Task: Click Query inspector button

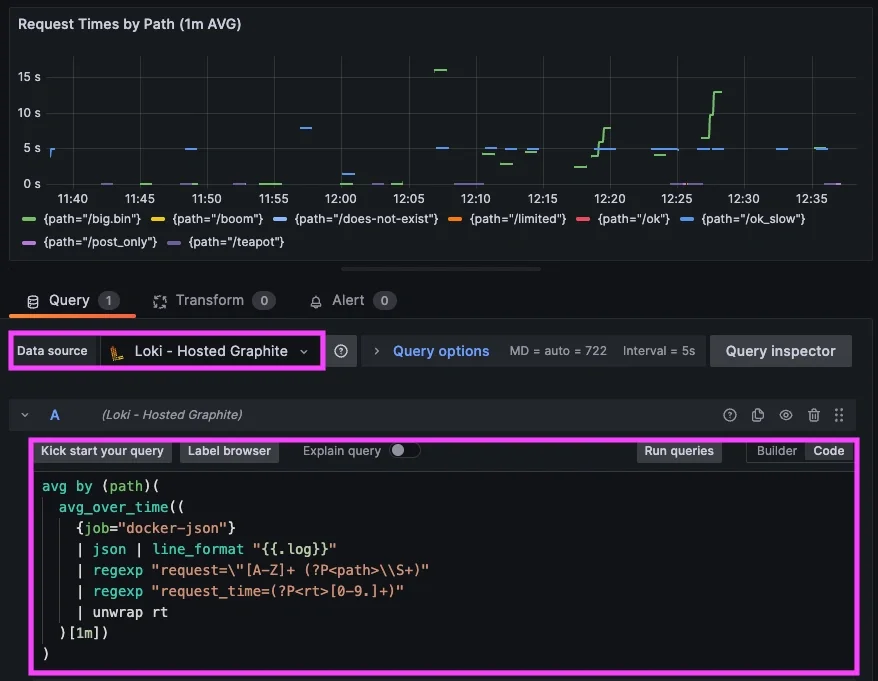Action: coord(781,351)
